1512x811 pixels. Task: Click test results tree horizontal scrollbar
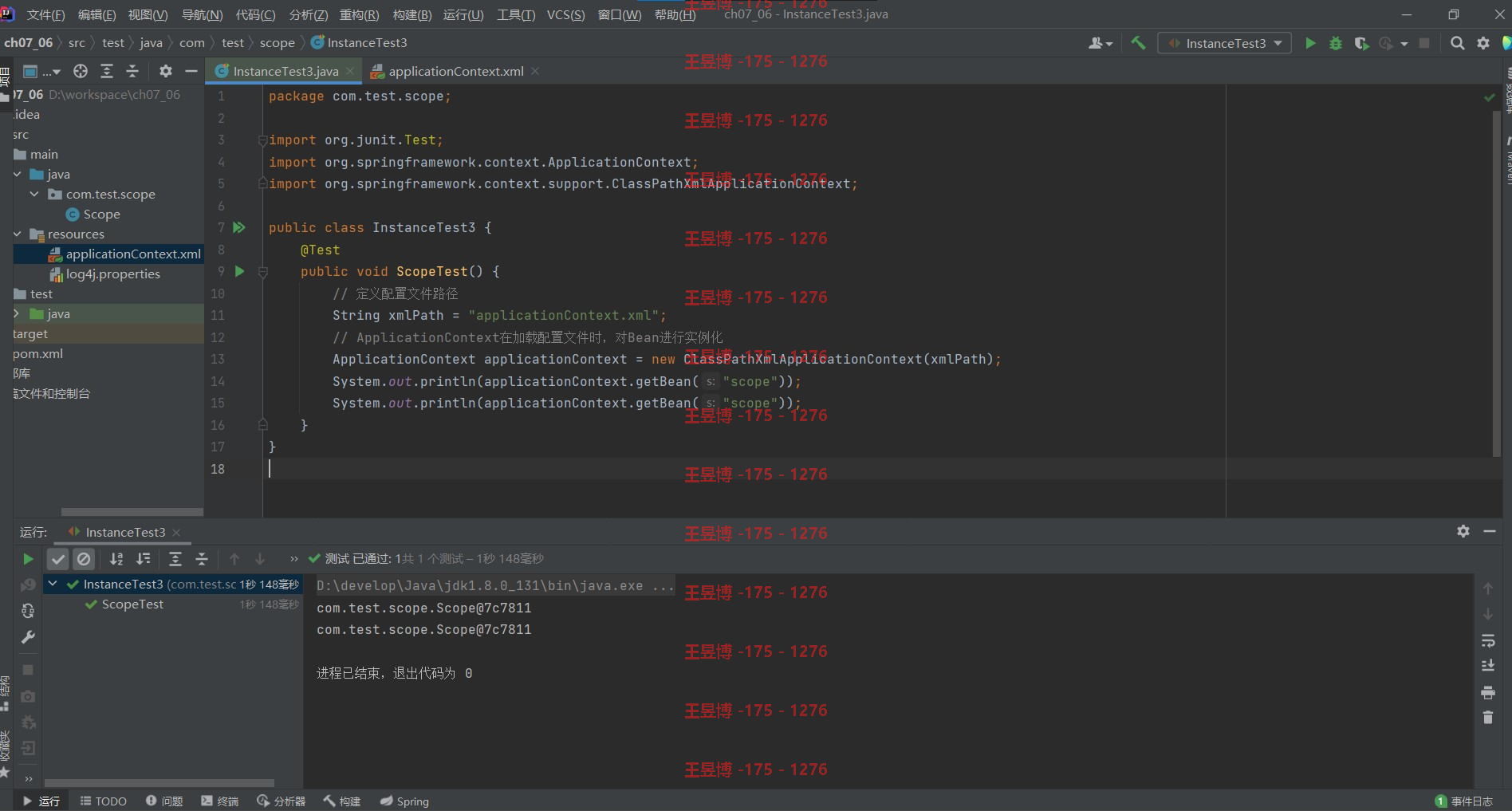pos(159,783)
